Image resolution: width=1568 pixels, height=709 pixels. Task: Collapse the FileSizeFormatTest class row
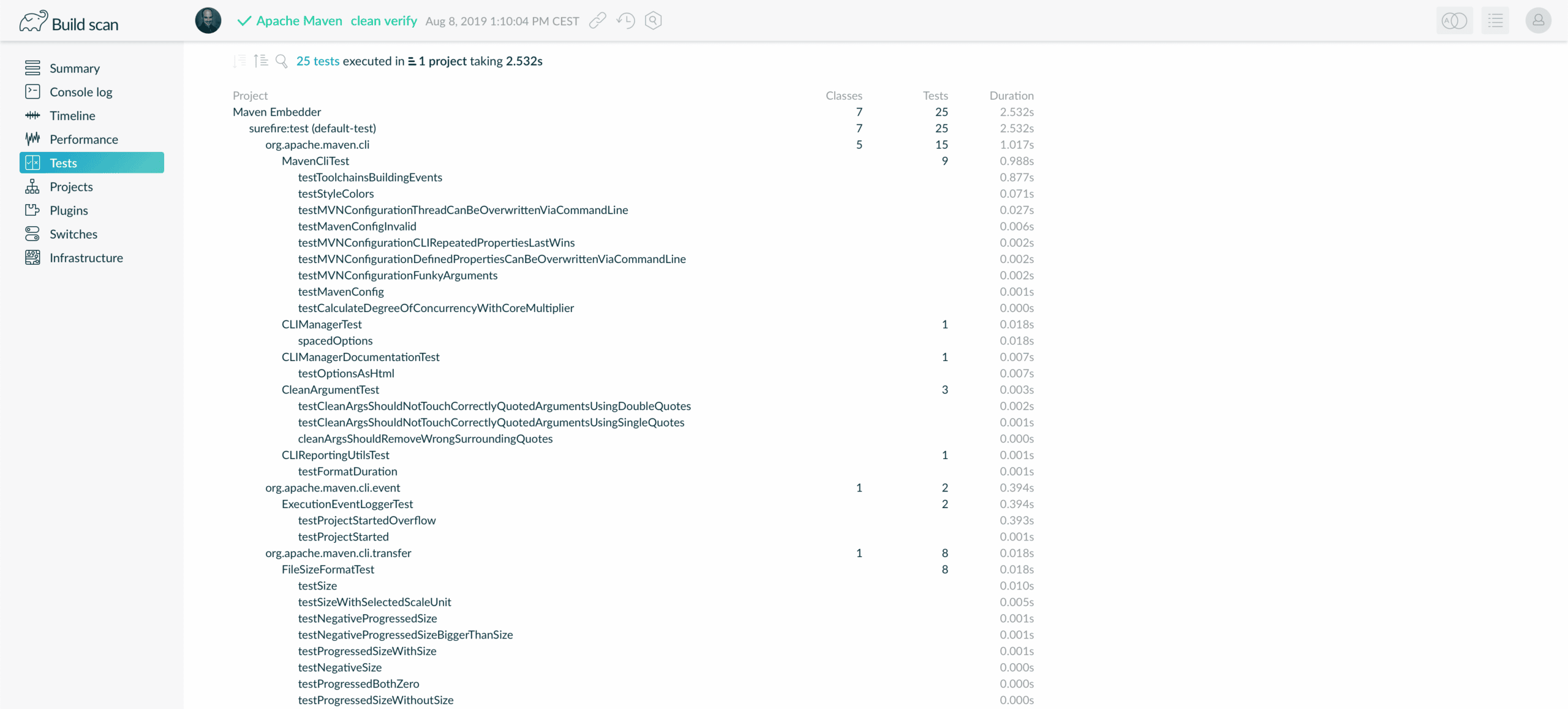point(328,569)
